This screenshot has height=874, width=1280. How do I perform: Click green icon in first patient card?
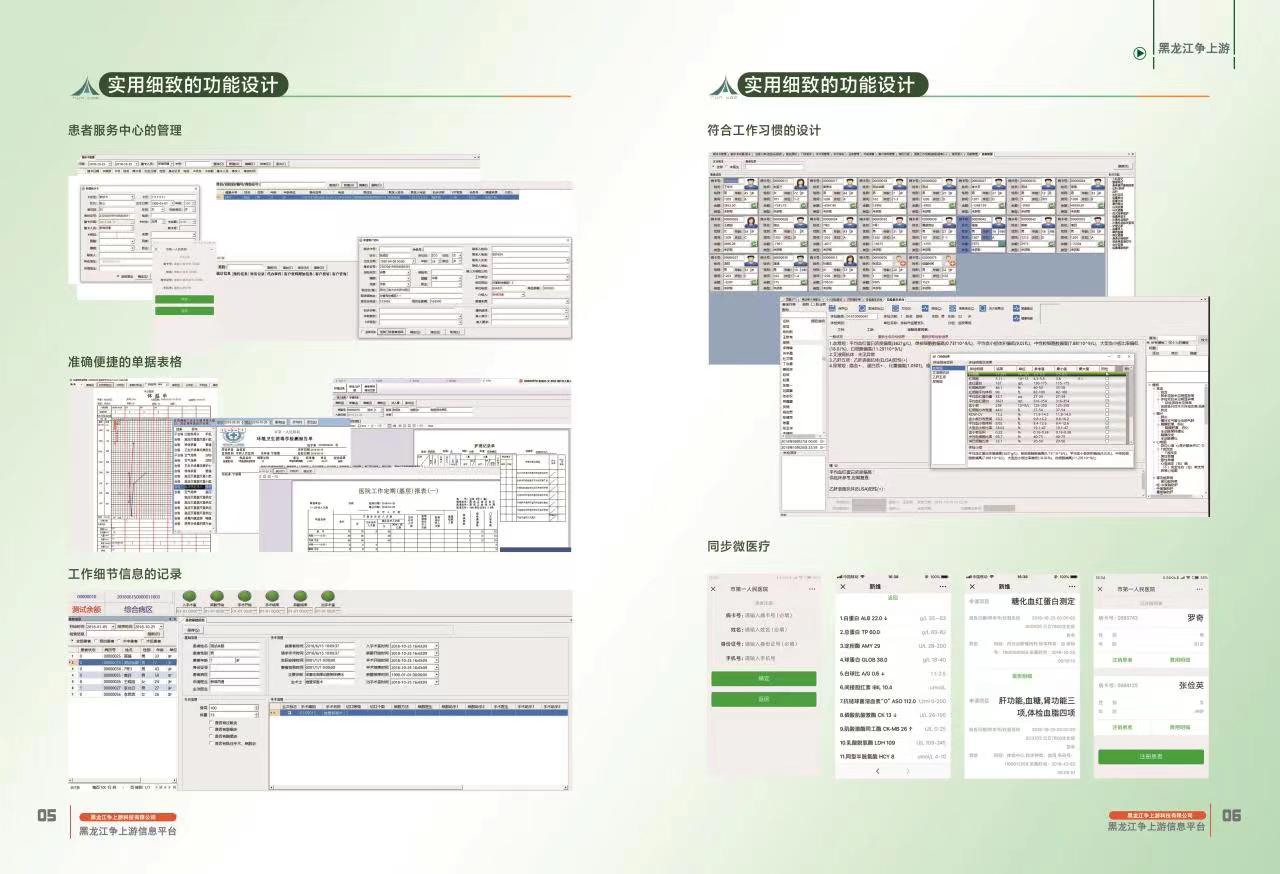click(755, 205)
